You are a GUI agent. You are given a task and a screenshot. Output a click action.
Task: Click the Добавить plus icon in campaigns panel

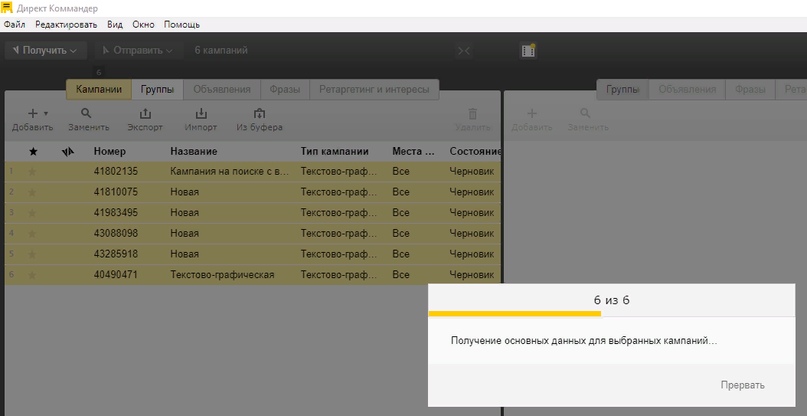[32, 113]
